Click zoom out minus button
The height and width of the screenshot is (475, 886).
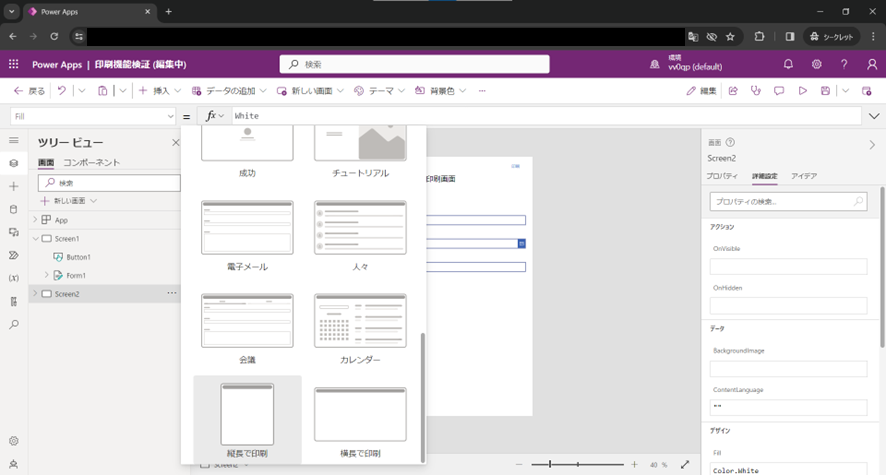coord(519,464)
